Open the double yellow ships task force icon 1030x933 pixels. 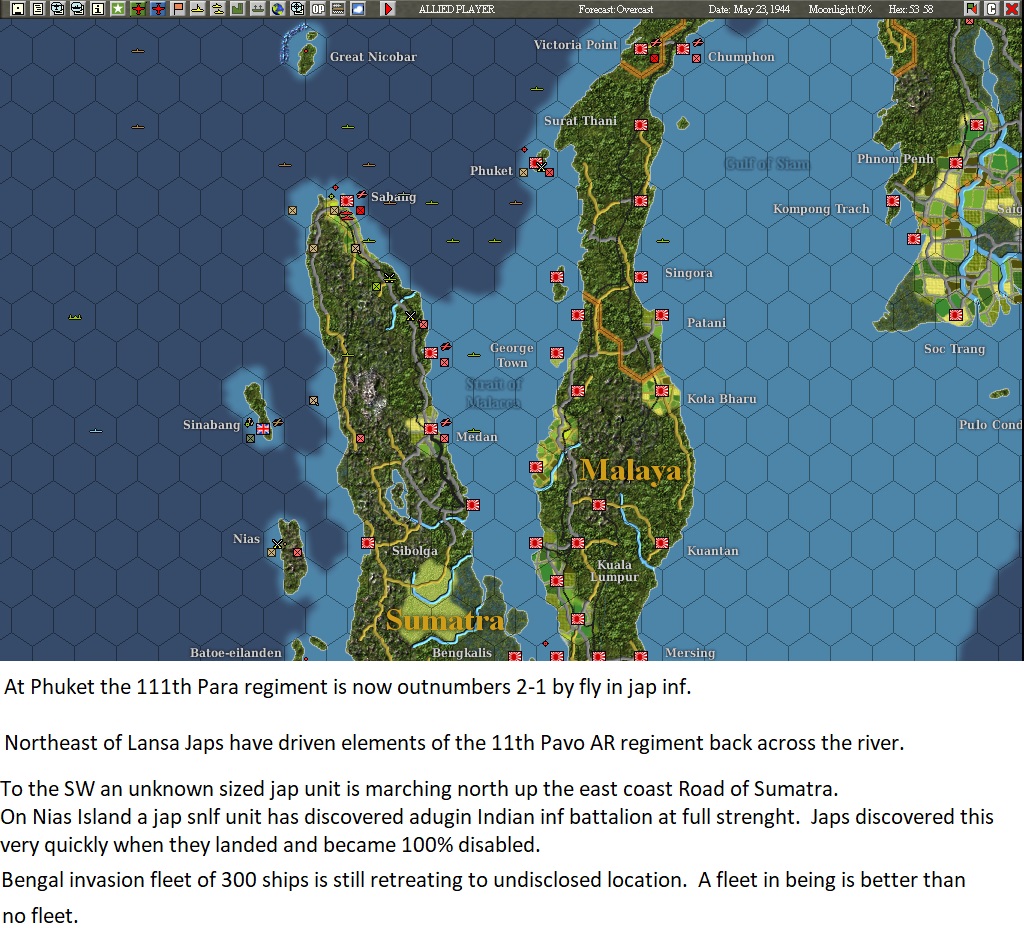[x=217, y=9]
